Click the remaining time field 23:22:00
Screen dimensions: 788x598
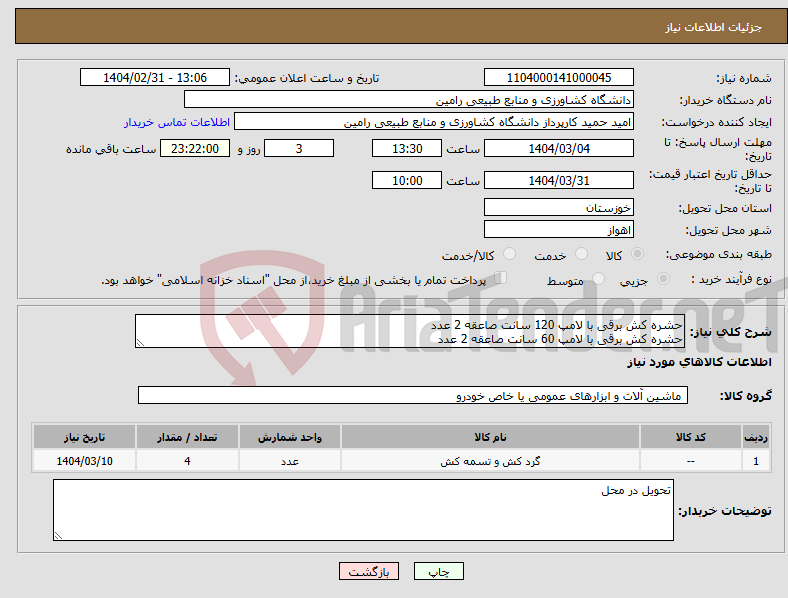pos(195,148)
